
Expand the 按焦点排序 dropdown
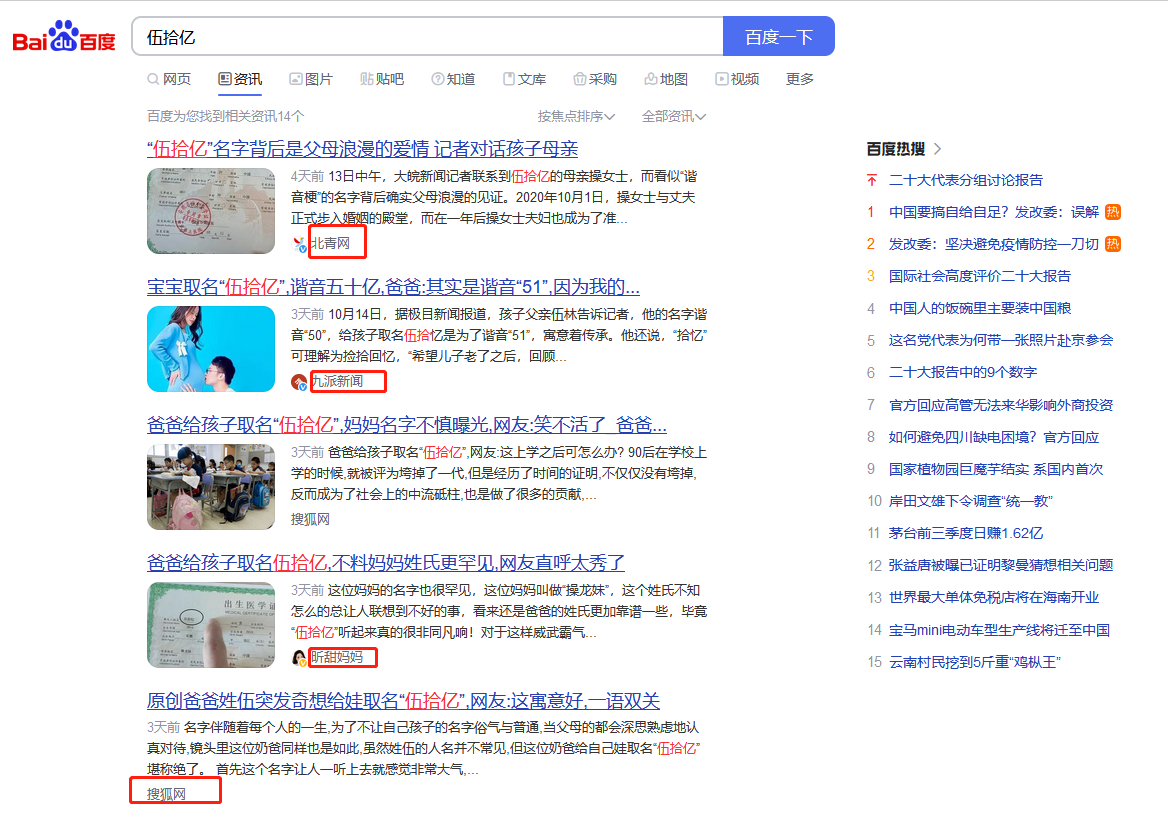pyautogui.click(x=576, y=116)
